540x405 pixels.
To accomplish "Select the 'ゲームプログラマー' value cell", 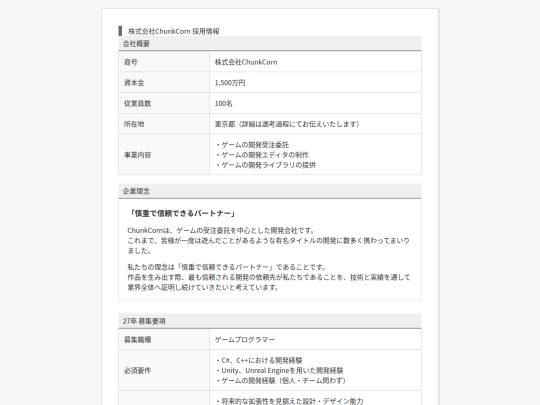I will (315, 340).
